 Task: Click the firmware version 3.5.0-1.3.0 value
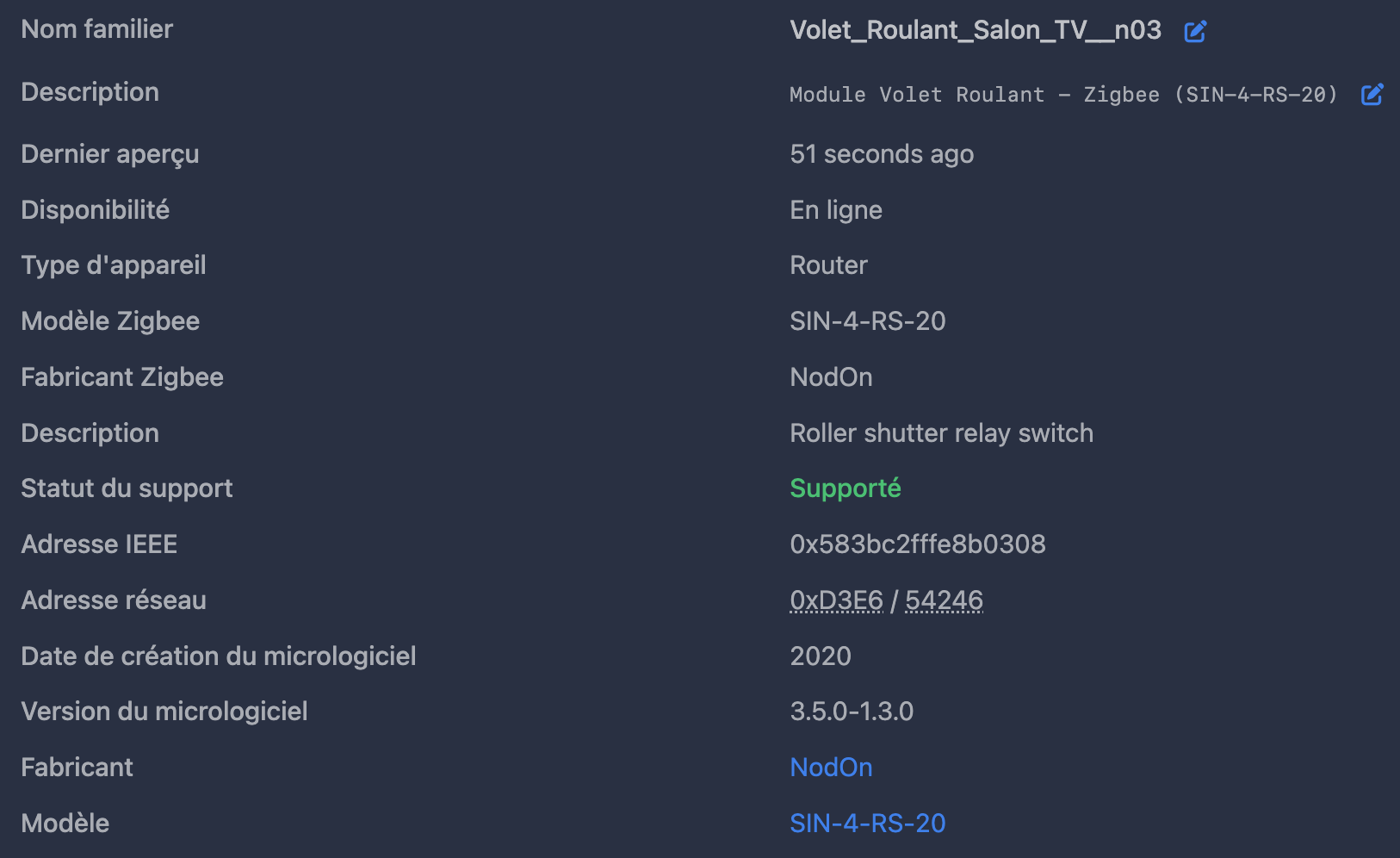point(852,711)
